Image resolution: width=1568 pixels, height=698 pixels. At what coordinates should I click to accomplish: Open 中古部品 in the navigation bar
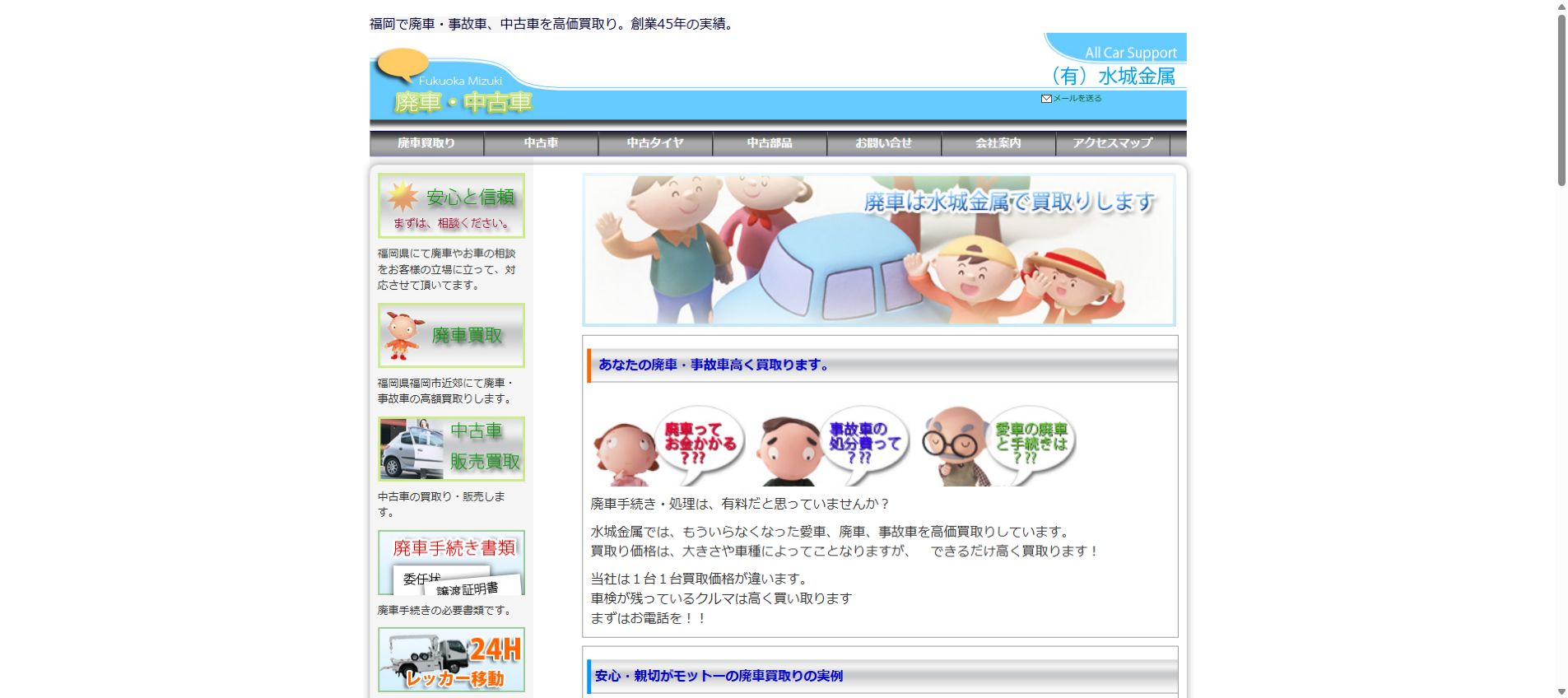click(x=770, y=143)
